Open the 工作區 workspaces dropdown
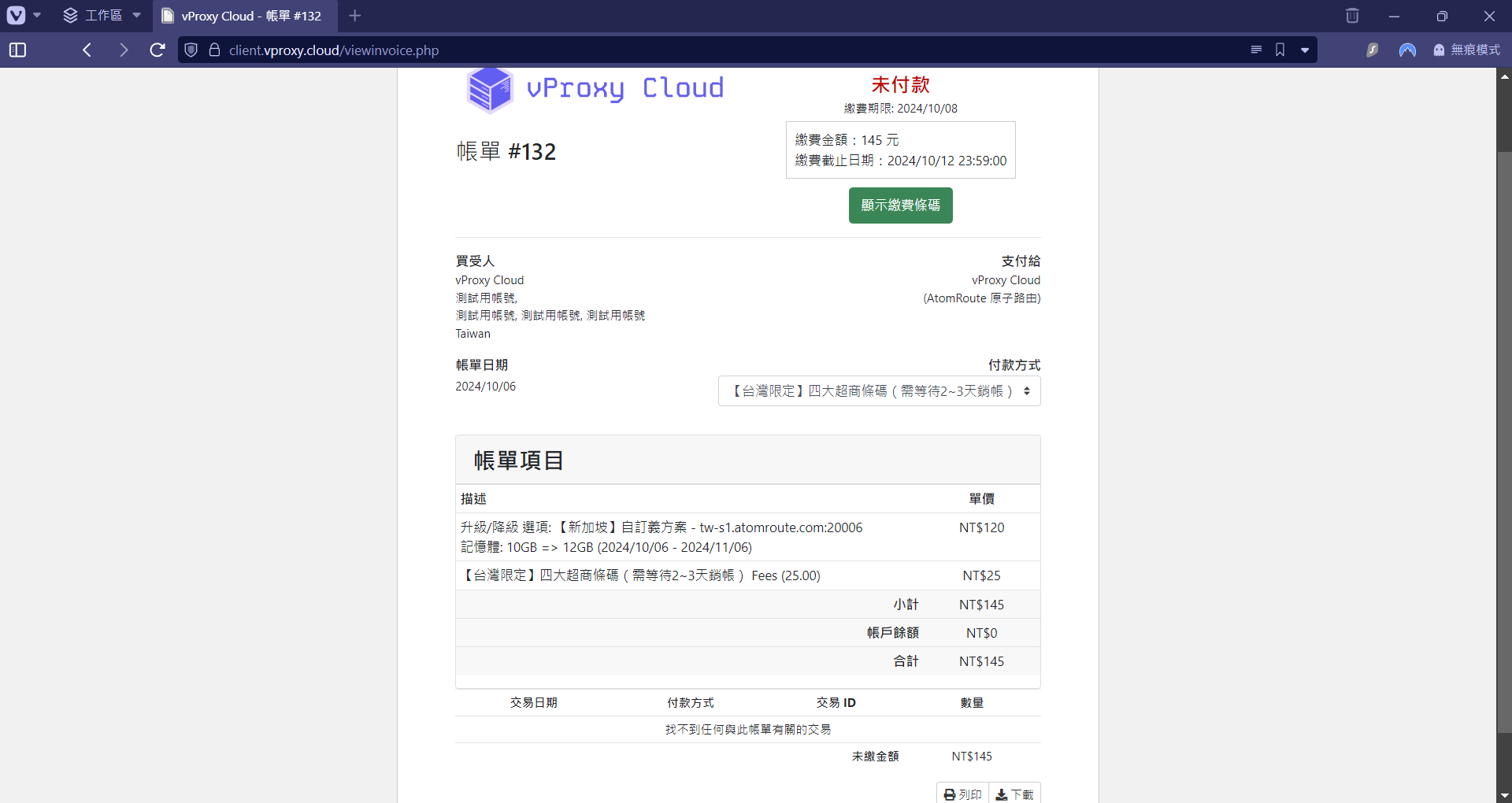 point(102,16)
